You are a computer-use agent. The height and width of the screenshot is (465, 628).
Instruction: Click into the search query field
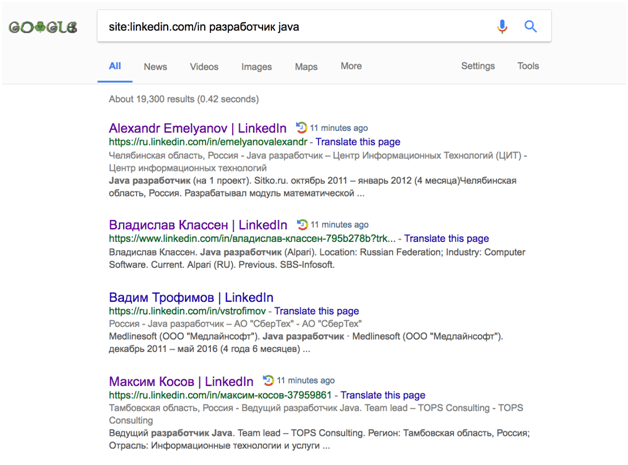(x=290, y=27)
